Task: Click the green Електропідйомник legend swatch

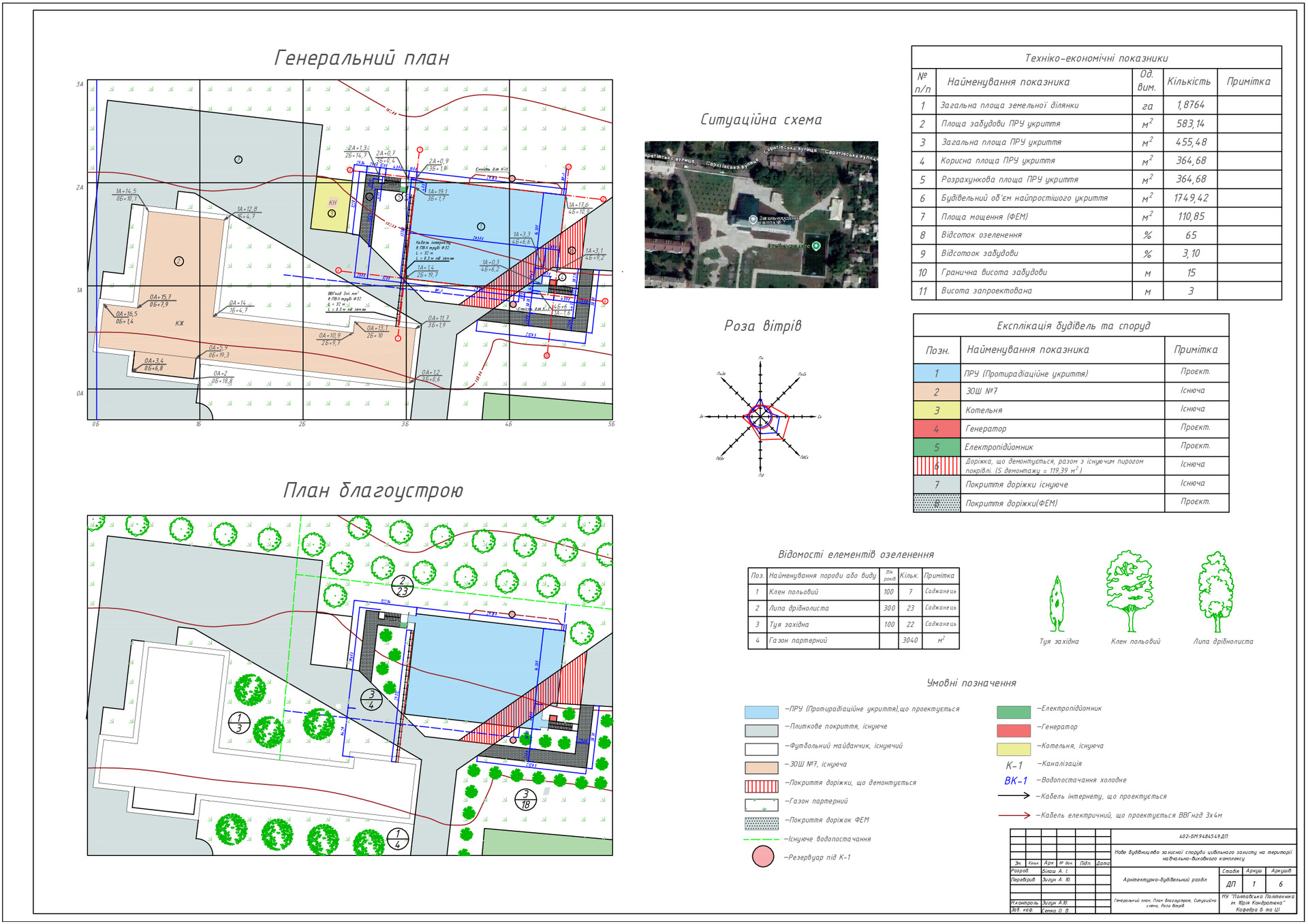Action: click(1013, 712)
